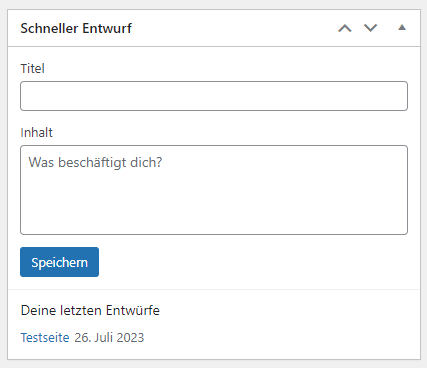Click lower area of Inhalt textarea
Image resolution: width=427 pixels, height=368 pixels.
214,213
